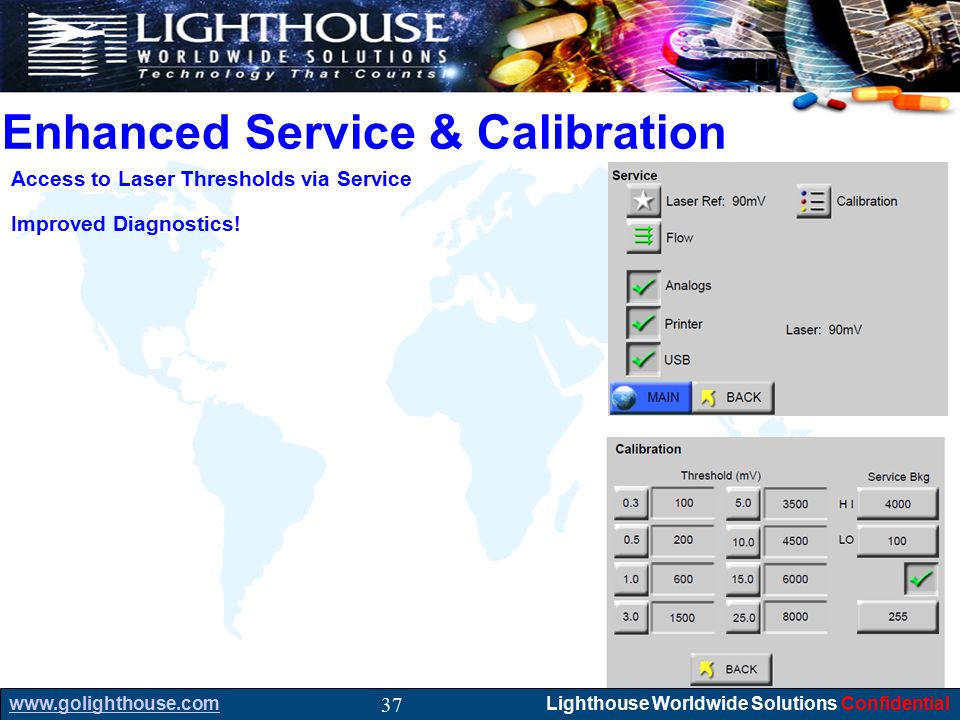Toggle the Printer checkmark
The height and width of the screenshot is (720, 960).
click(643, 323)
